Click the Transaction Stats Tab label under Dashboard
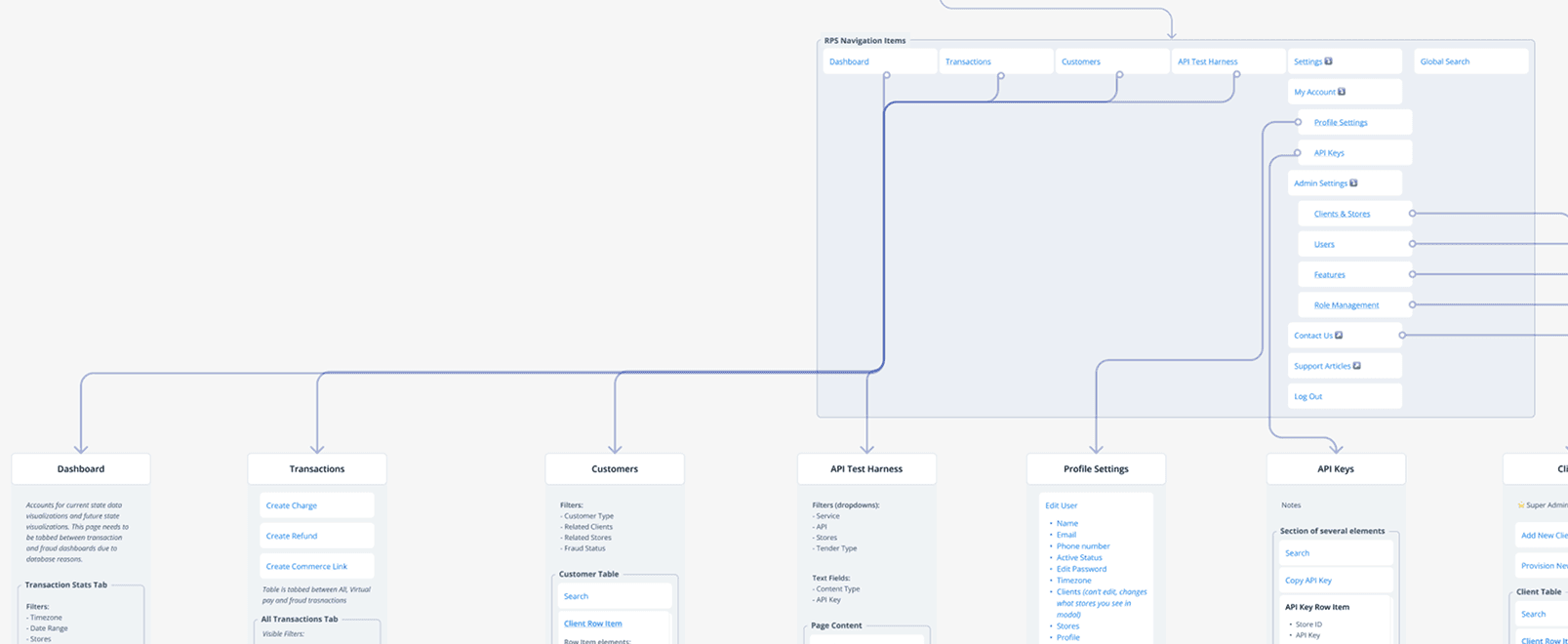This screenshot has height=644, width=1568. [66, 585]
